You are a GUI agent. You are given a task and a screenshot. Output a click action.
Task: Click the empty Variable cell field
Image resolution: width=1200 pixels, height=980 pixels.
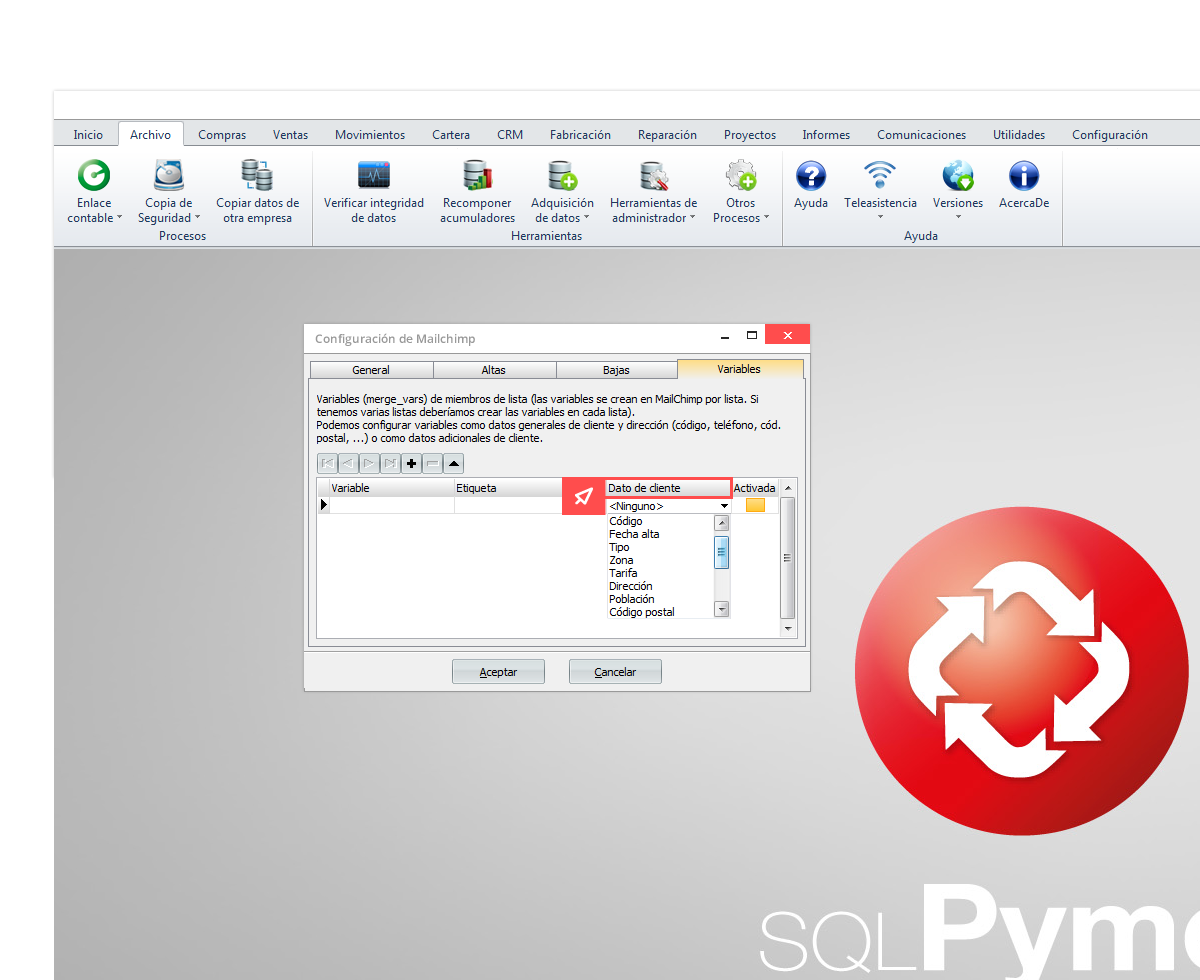tap(391, 506)
